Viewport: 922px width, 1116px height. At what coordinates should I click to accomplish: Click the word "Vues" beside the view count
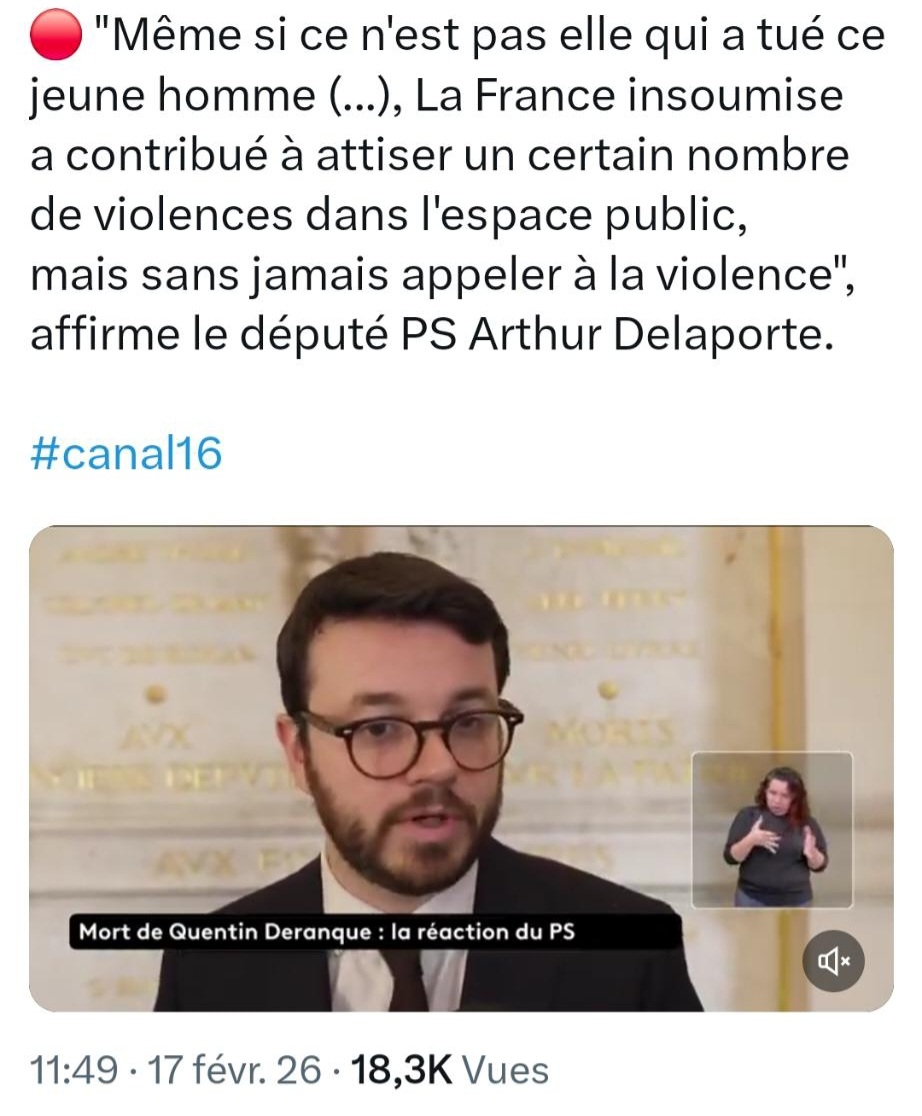(505, 1070)
